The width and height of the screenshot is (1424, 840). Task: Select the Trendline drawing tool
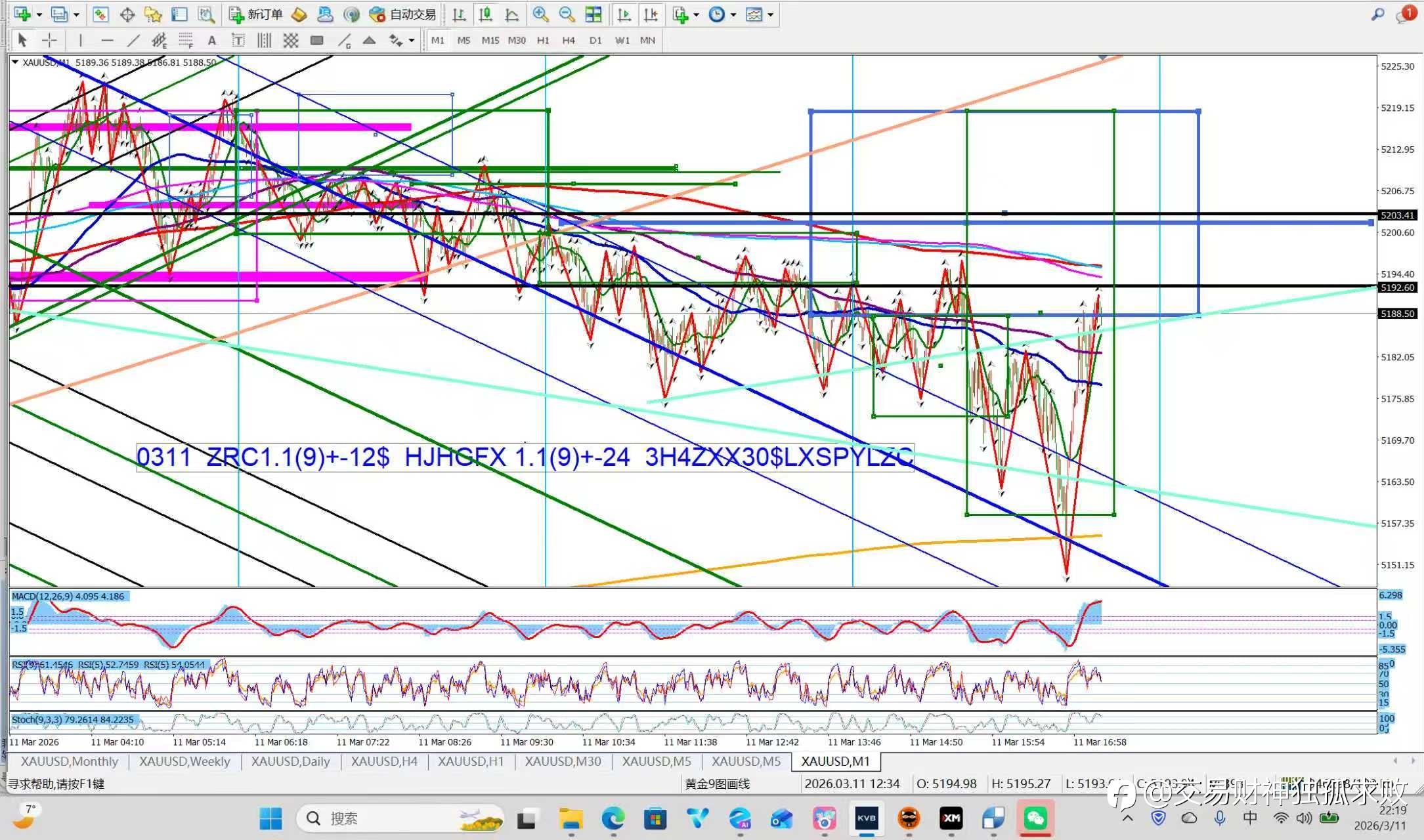tap(133, 41)
